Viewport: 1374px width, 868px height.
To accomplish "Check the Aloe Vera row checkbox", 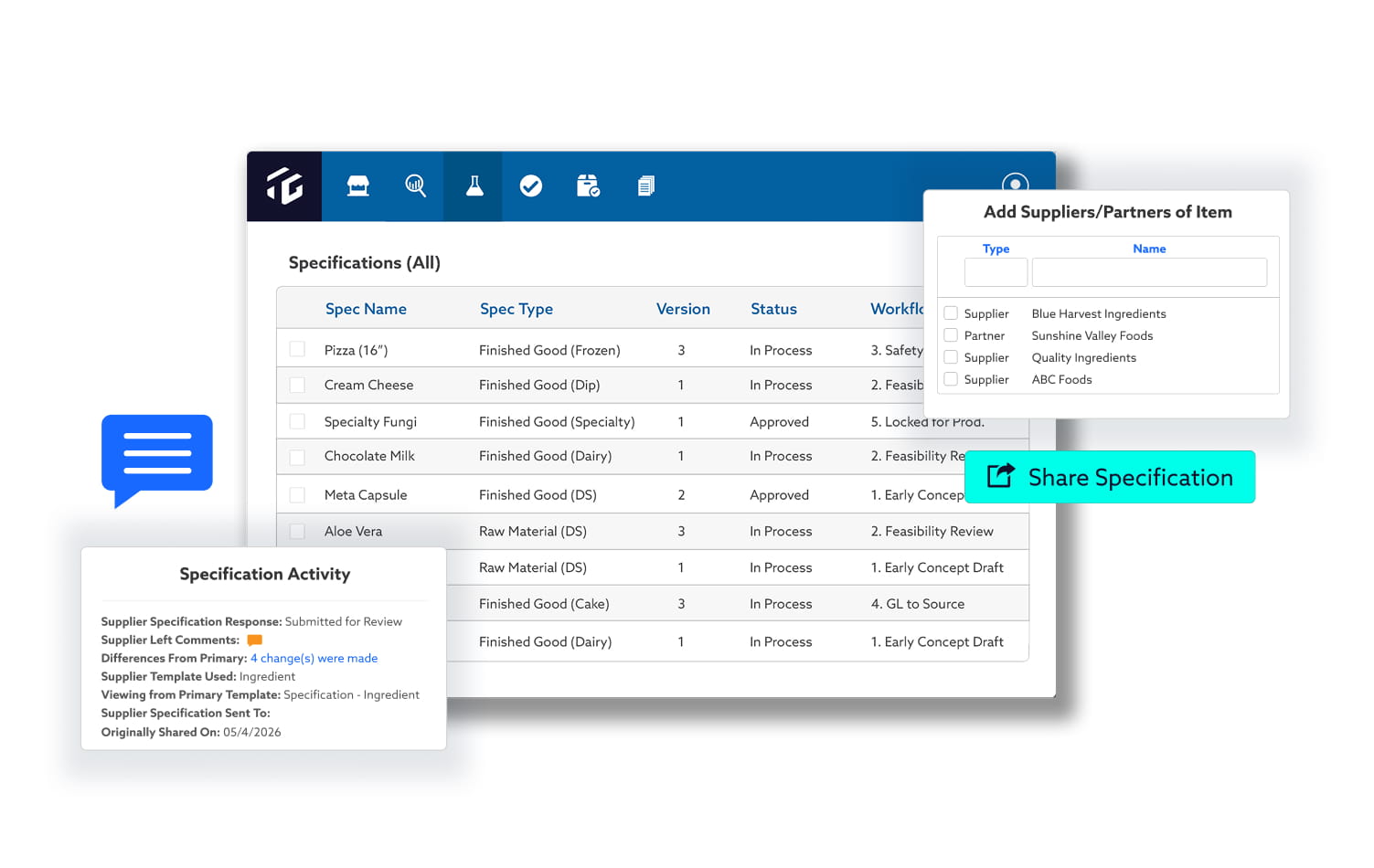I will (297, 531).
